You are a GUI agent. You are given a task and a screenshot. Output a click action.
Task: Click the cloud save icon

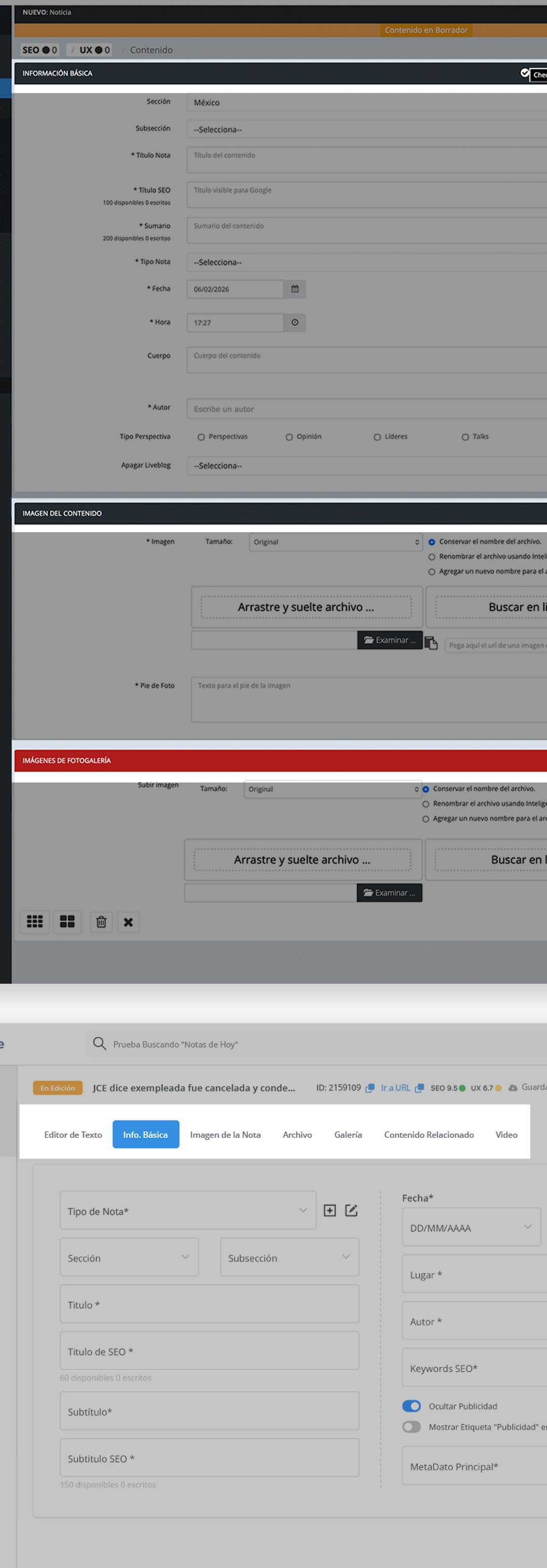tap(513, 1088)
